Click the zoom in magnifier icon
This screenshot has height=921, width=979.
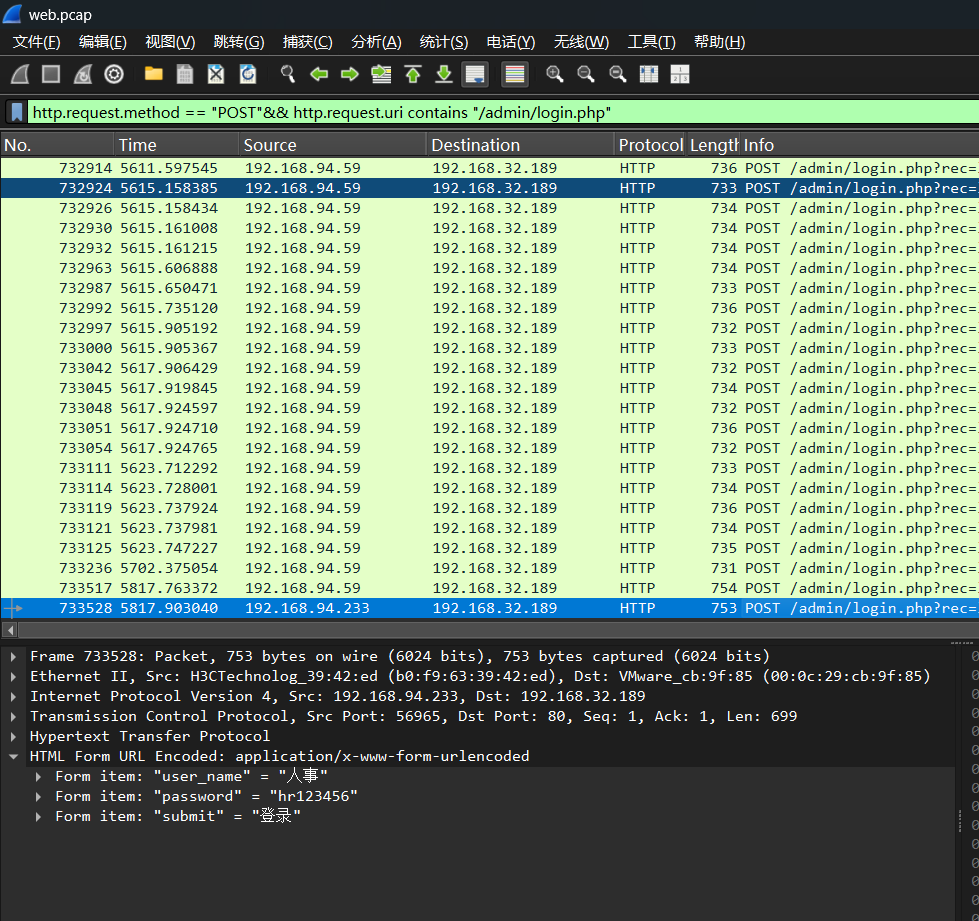(554, 74)
